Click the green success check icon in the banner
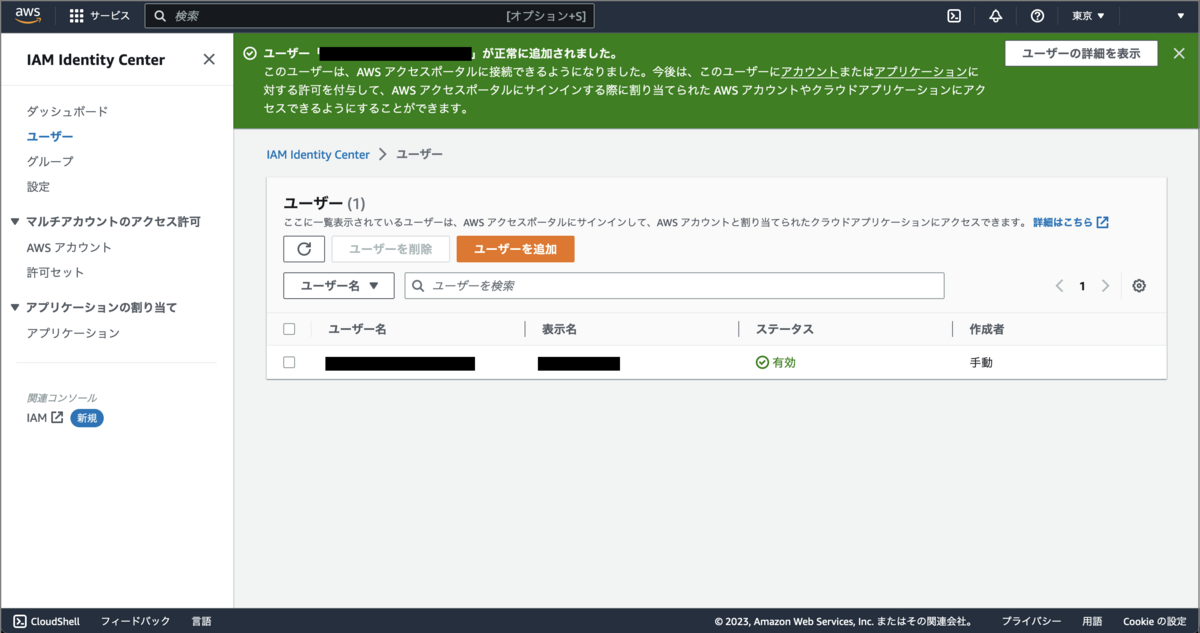The width and height of the screenshot is (1200, 633). tap(249, 53)
